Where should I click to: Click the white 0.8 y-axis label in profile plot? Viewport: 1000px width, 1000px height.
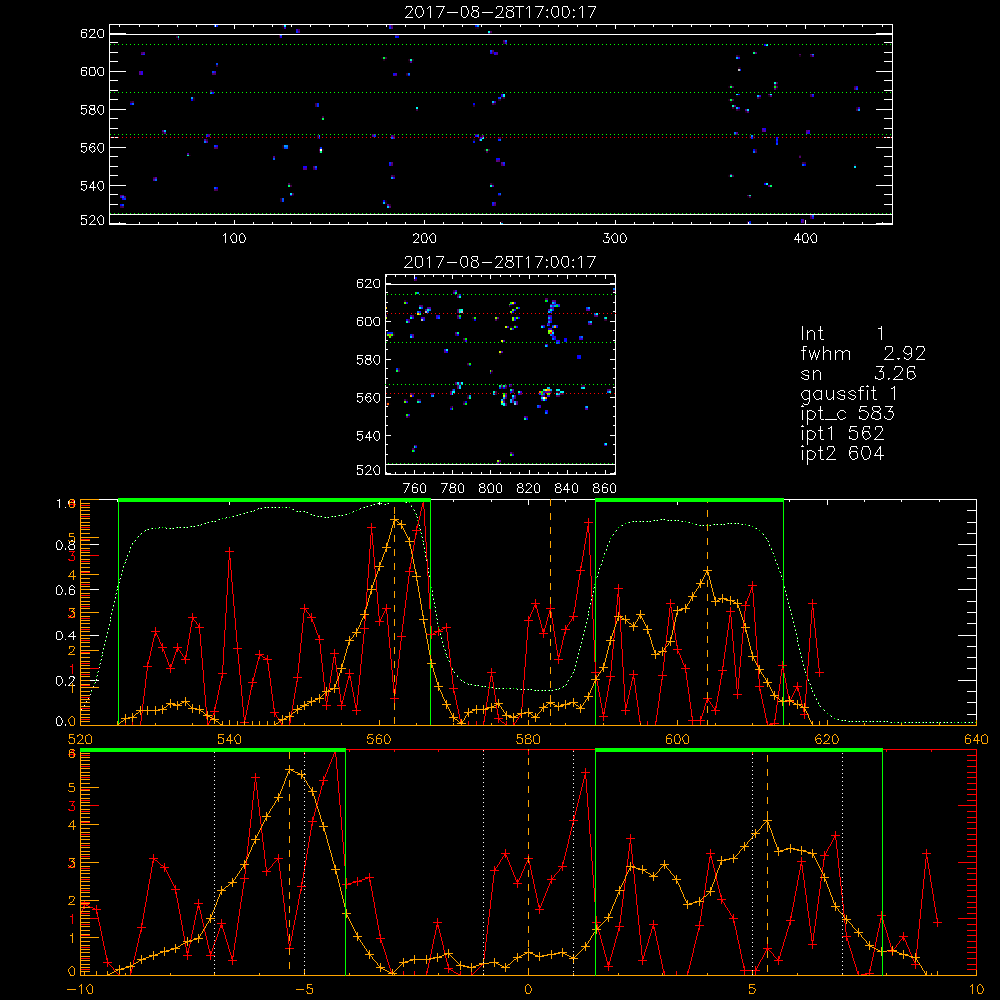coord(66,545)
